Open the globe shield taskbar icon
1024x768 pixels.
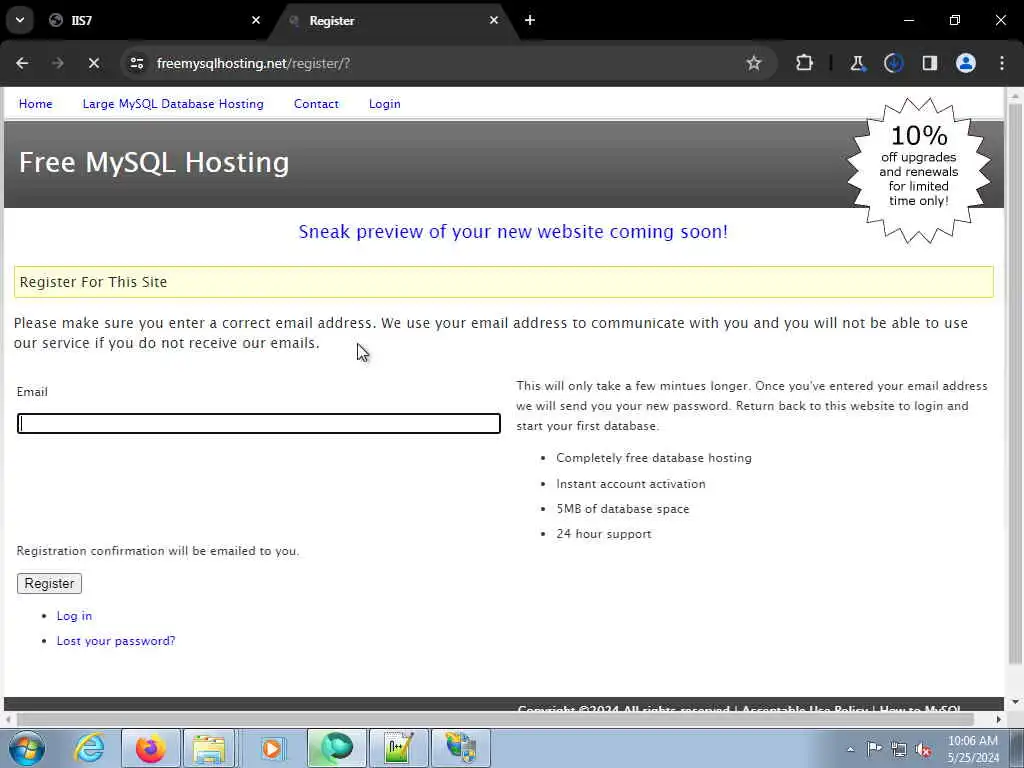tap(460, 748)
